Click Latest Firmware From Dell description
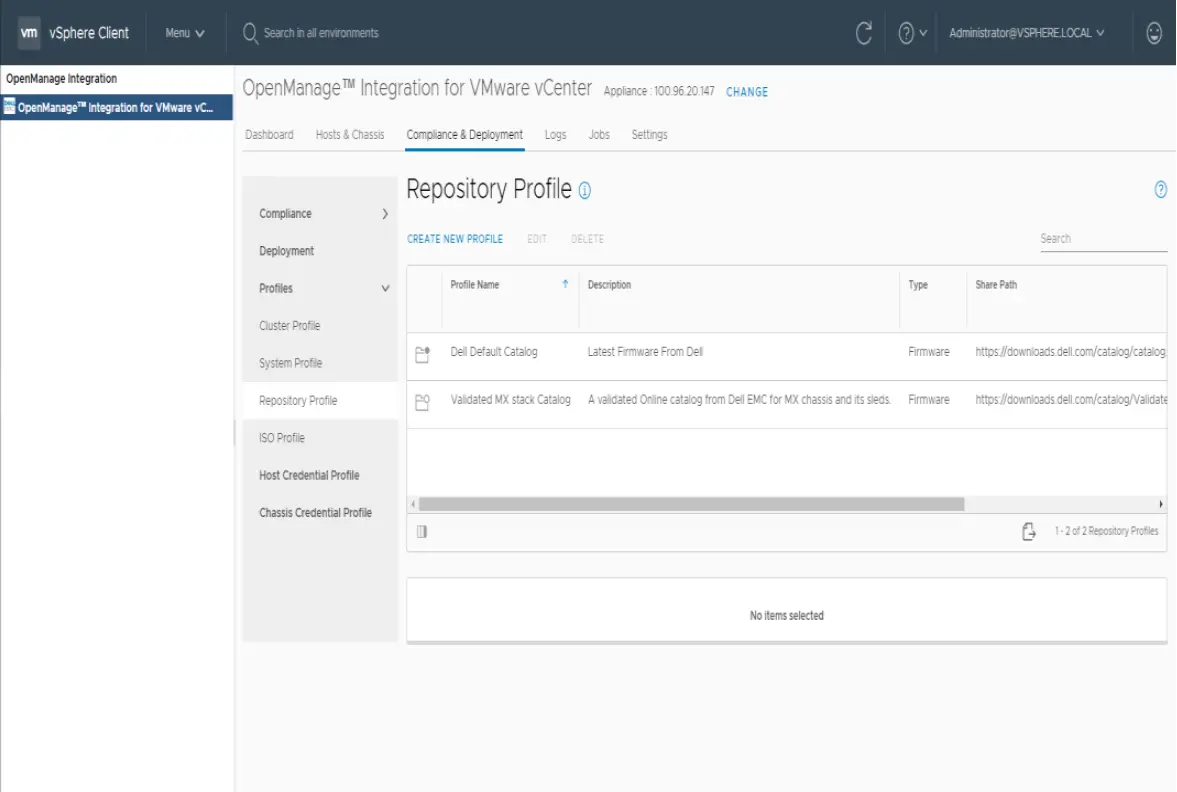 click(x=646, y=352)
